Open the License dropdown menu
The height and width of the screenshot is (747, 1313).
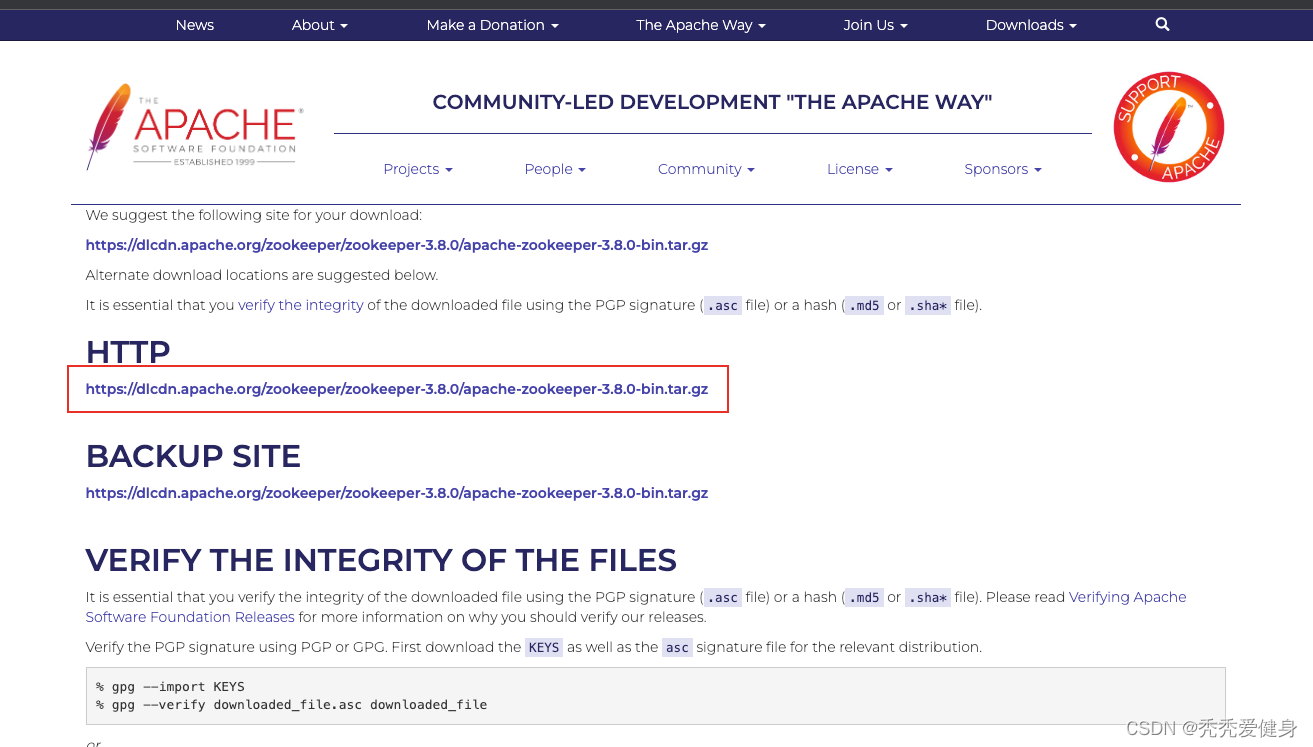point(860,169)
